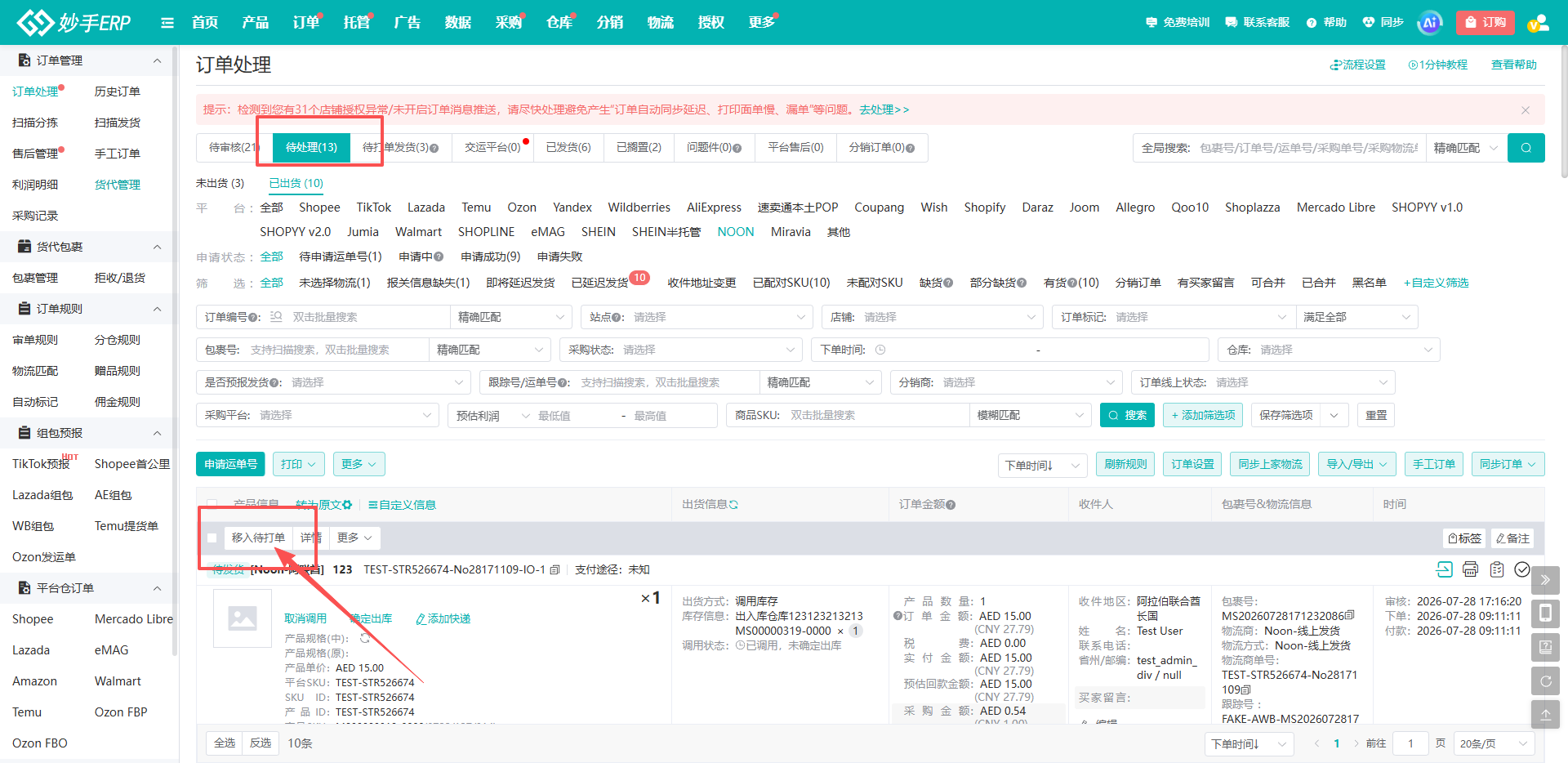Tick the select-all checkbox in table header
The width and height of the screenshot is (1568, 763).
212,505
